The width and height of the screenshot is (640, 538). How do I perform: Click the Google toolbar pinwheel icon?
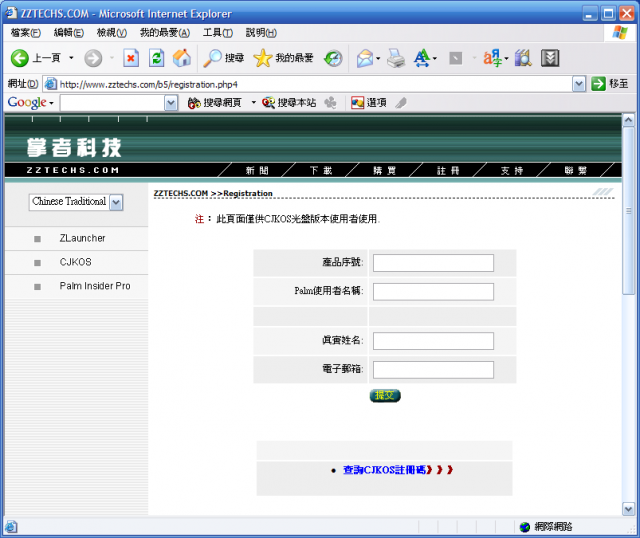[330, 103]
